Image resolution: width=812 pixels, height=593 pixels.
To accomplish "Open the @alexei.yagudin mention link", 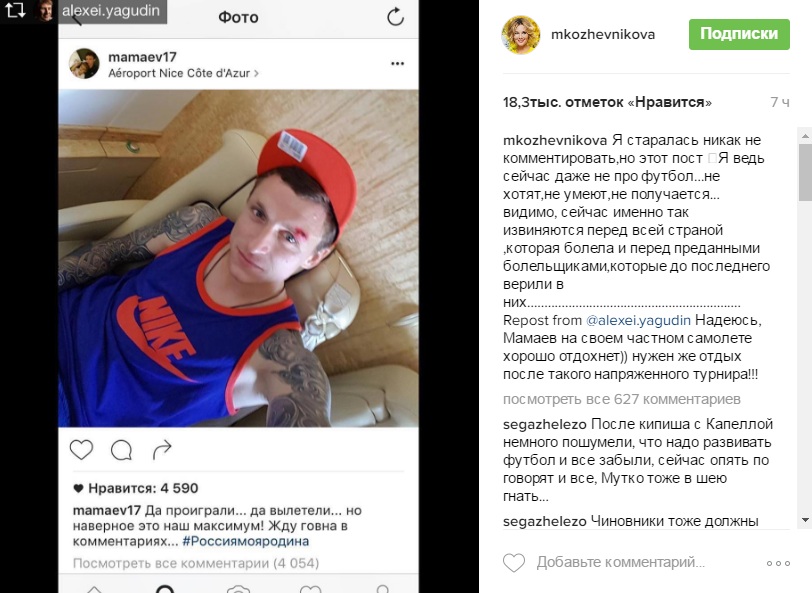I will (638, 320).
